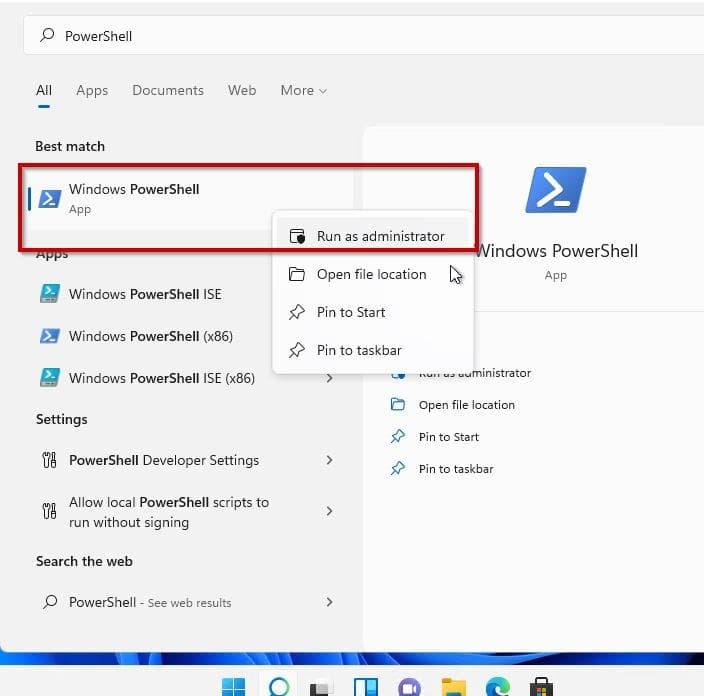Expand arrow beside PowerShell web results
The image size is (704, 696).
coord(330,602)
